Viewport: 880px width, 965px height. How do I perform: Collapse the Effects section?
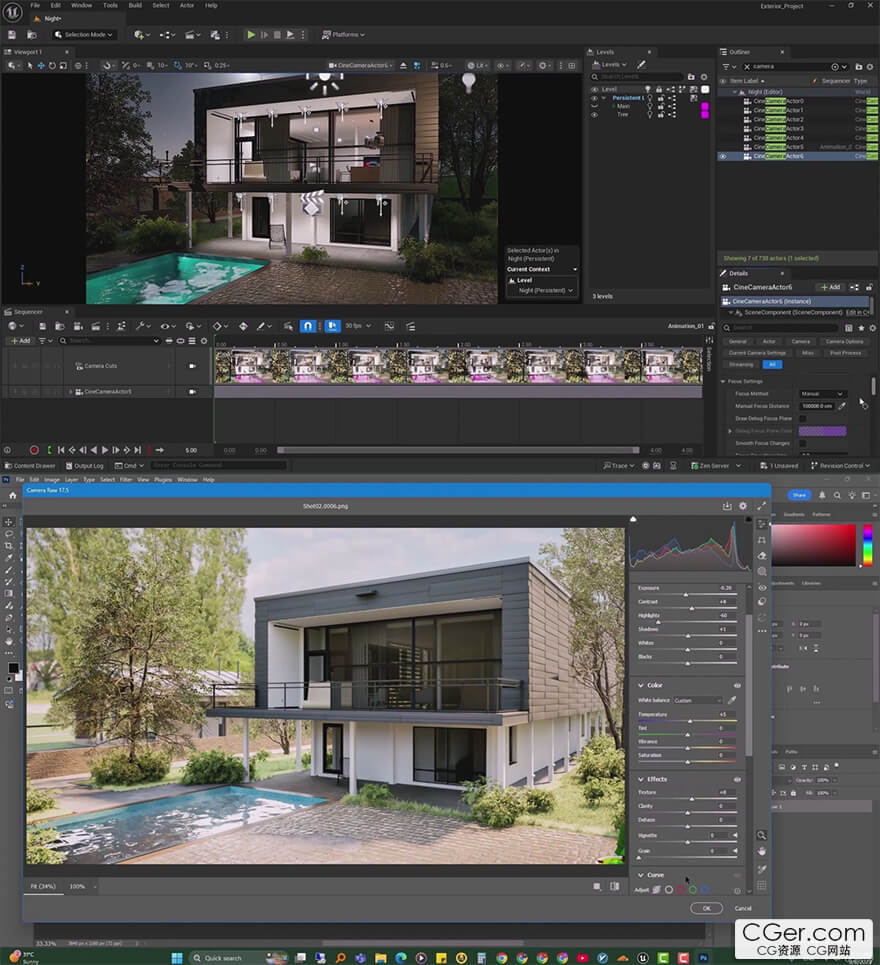[x=641, y=779]
